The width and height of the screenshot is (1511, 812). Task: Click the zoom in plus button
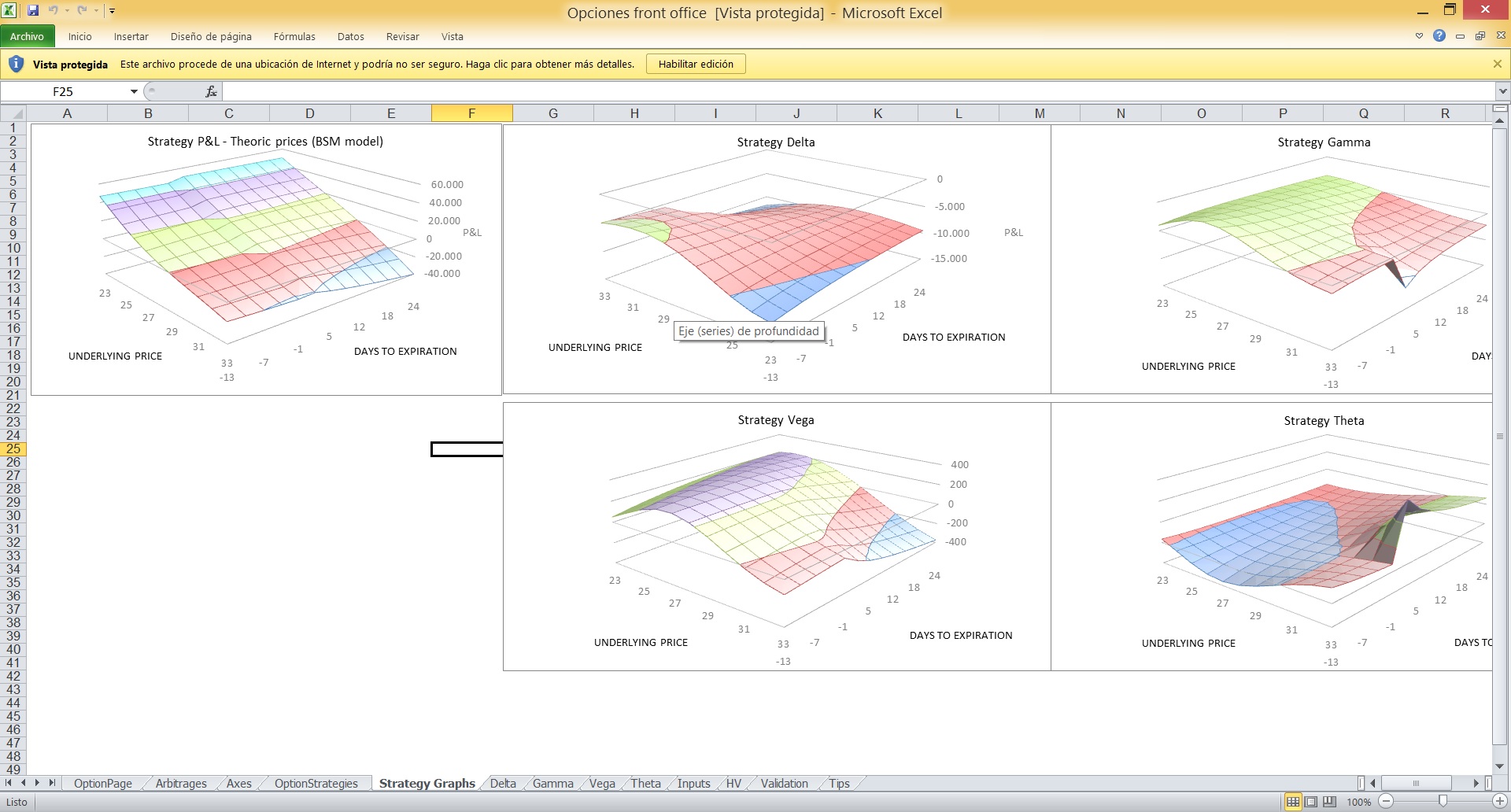(1499, 802)
